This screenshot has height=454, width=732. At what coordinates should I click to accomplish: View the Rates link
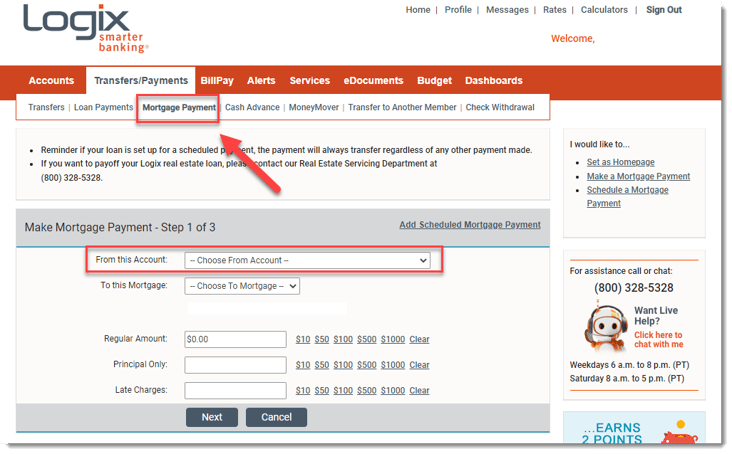coord(555,10)
